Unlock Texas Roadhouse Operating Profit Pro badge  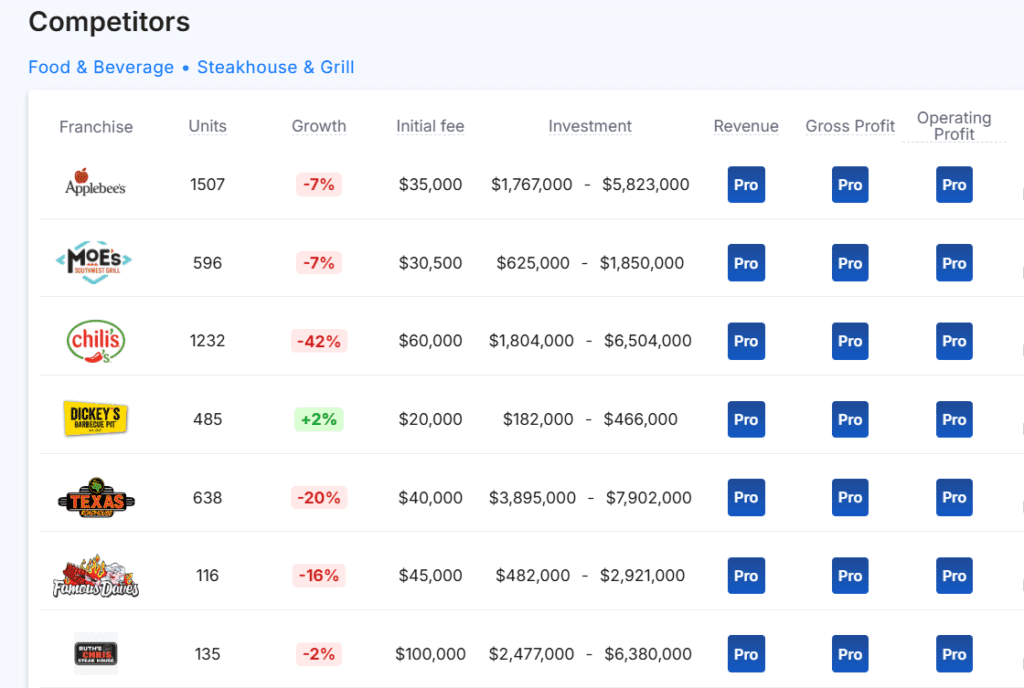pyautogui.click(x=954, y=497)
